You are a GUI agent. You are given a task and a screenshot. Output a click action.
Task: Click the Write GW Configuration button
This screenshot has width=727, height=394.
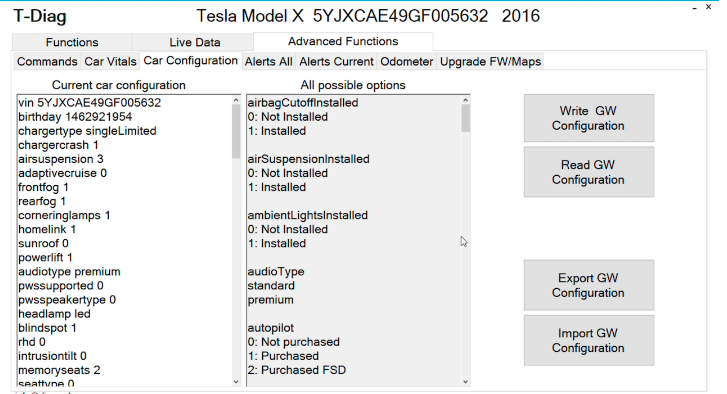pyautogui.click(x=589, y=118)
